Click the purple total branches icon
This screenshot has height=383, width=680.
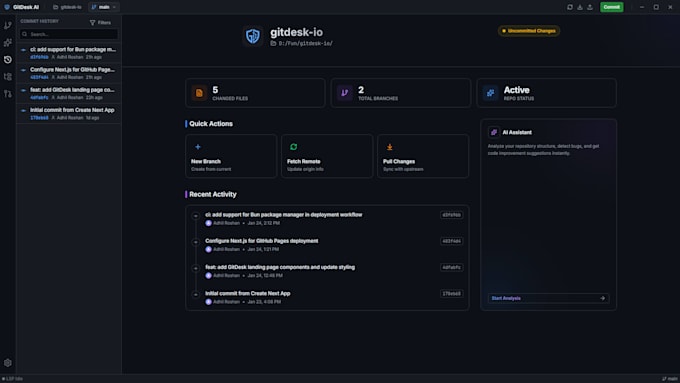coord(345,93)
